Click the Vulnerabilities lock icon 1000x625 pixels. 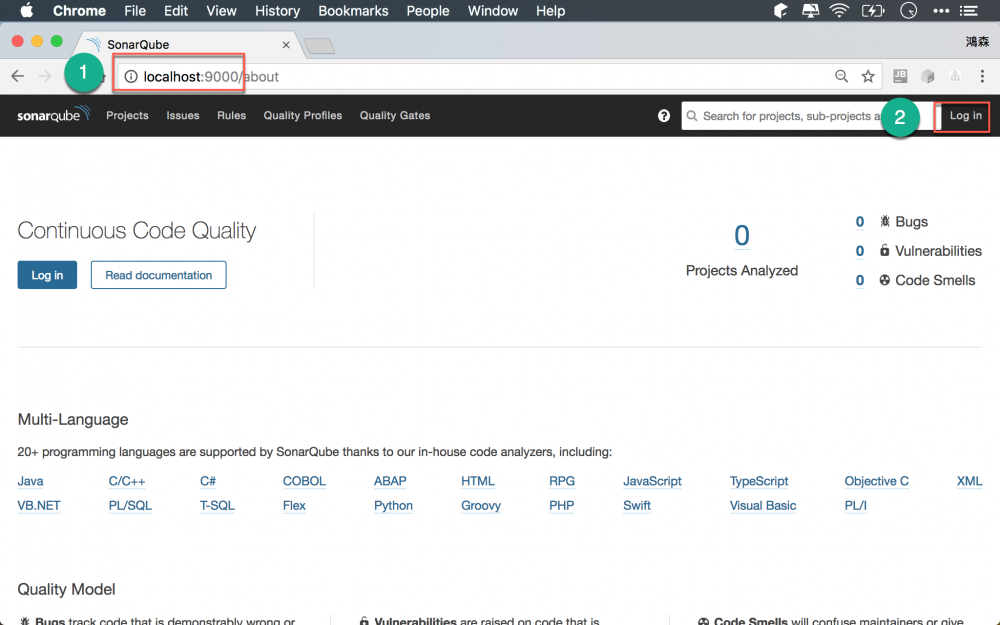[x=883, y=251]
